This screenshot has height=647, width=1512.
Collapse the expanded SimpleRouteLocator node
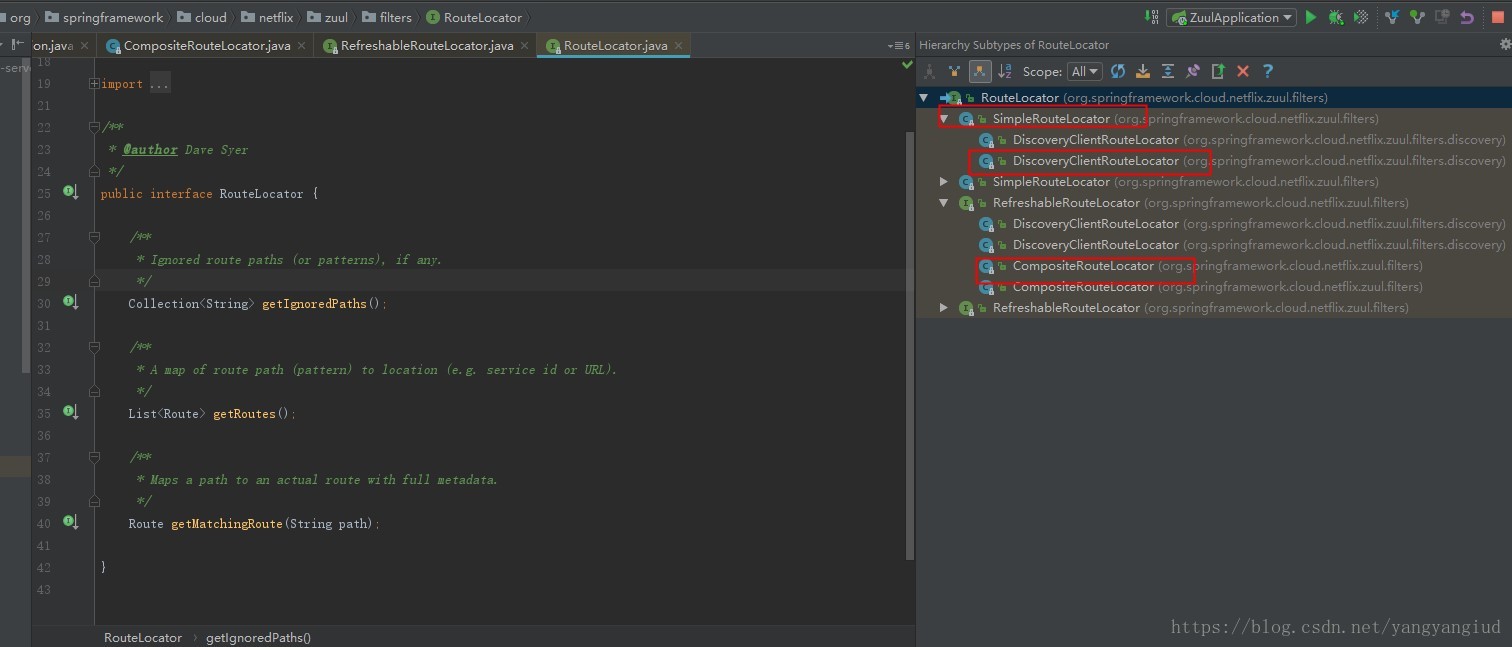[944, 119]
